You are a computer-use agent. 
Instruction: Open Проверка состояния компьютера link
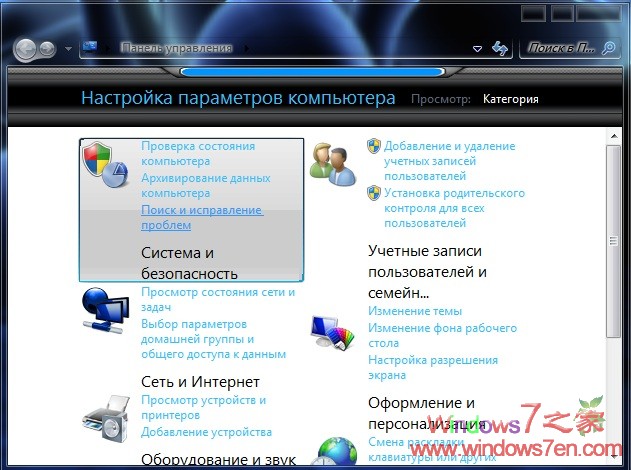click(x=198, y=154)
